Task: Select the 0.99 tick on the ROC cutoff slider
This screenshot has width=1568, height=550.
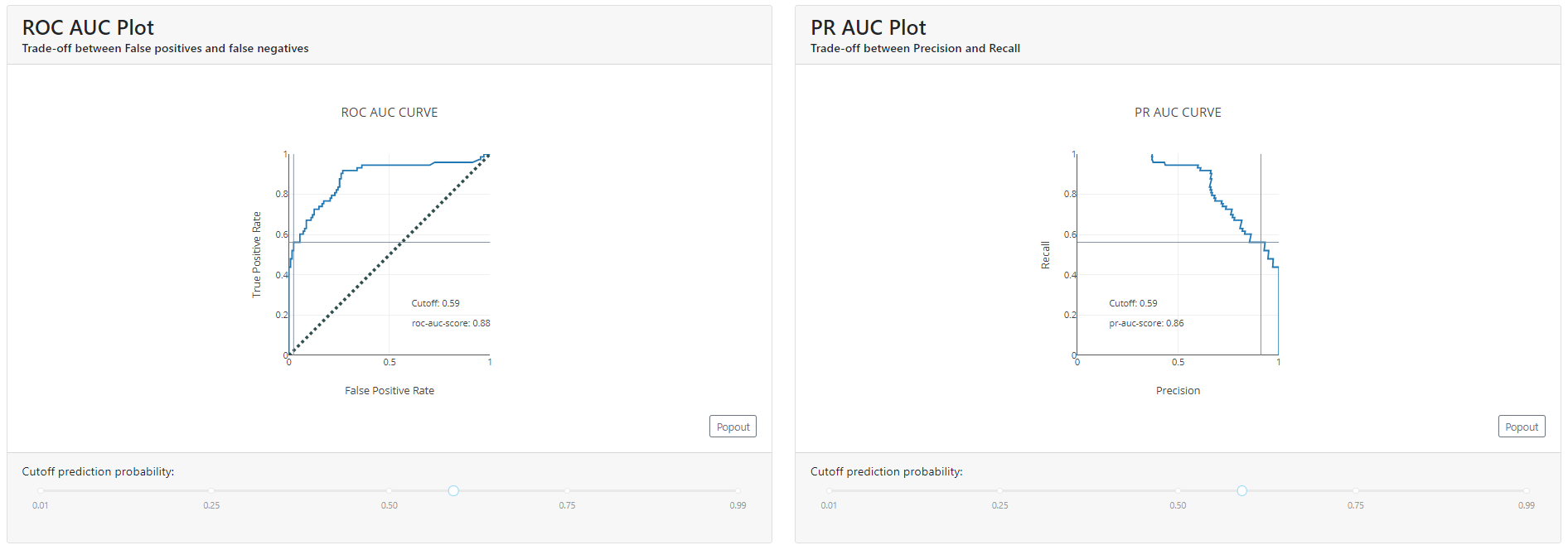Action: [738, 490]
